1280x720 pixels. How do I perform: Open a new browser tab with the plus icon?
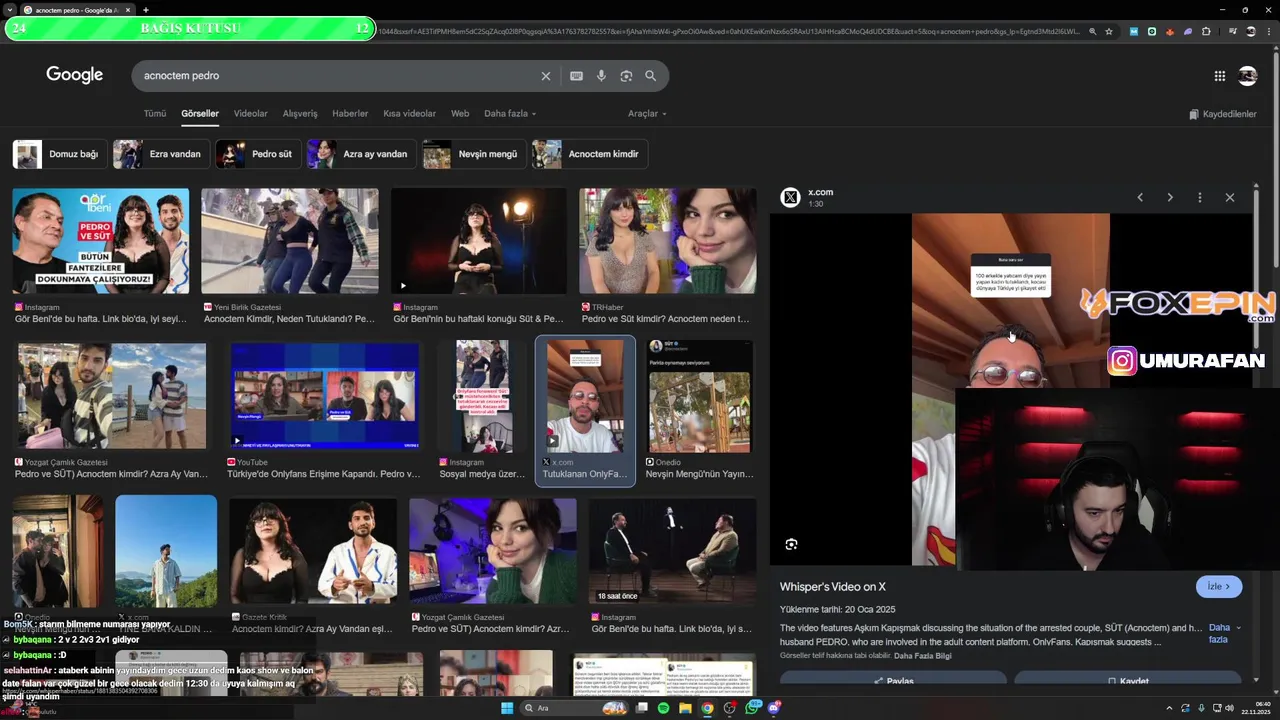[146, 10]
